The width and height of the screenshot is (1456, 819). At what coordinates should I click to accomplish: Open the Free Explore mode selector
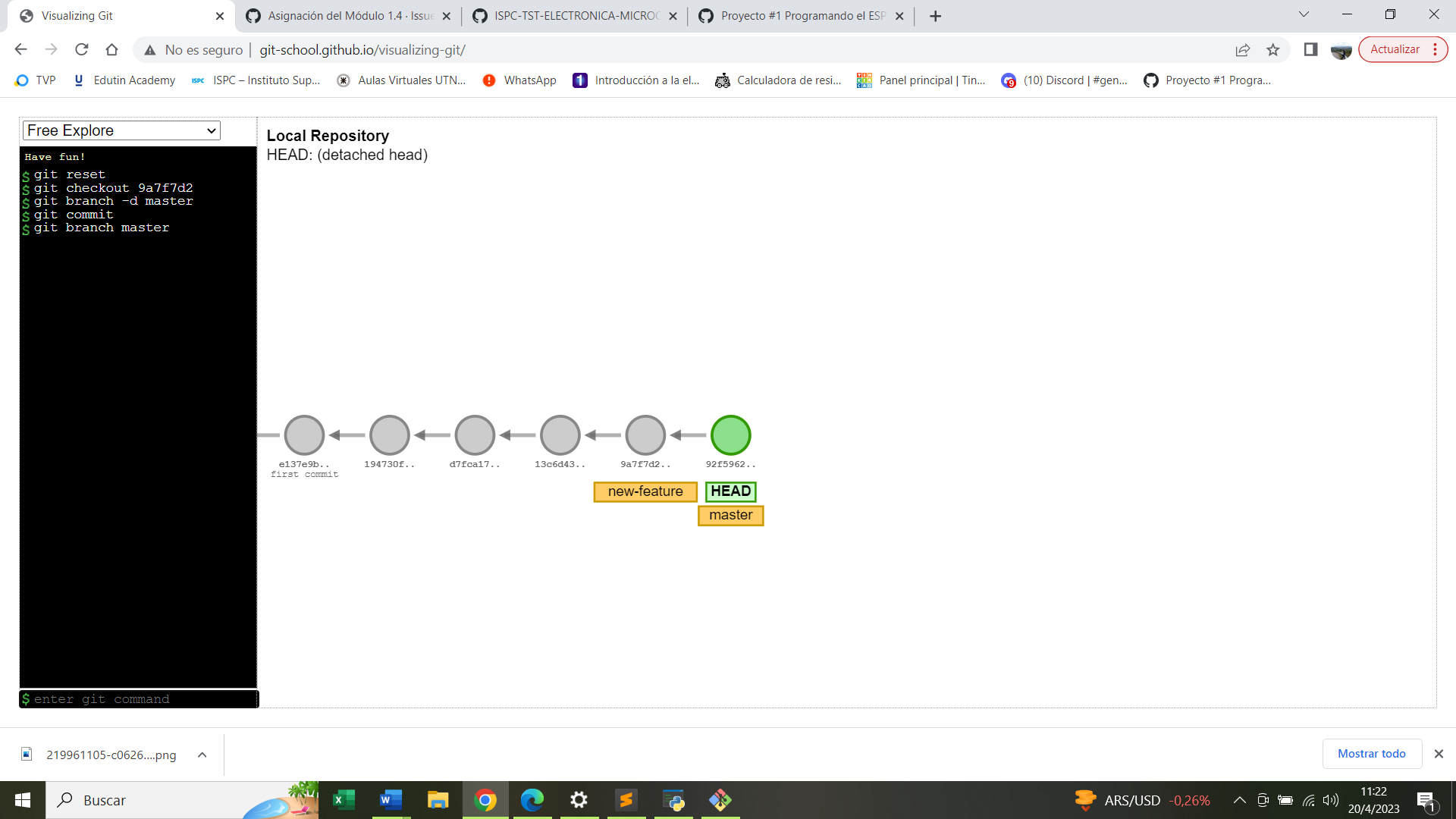[121, 130]
